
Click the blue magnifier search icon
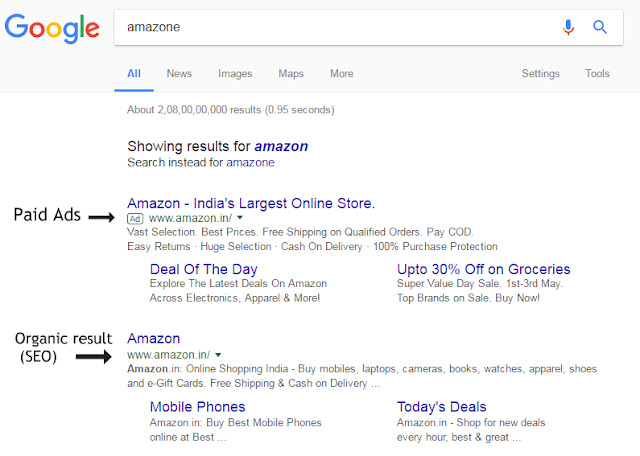[600, 27]
